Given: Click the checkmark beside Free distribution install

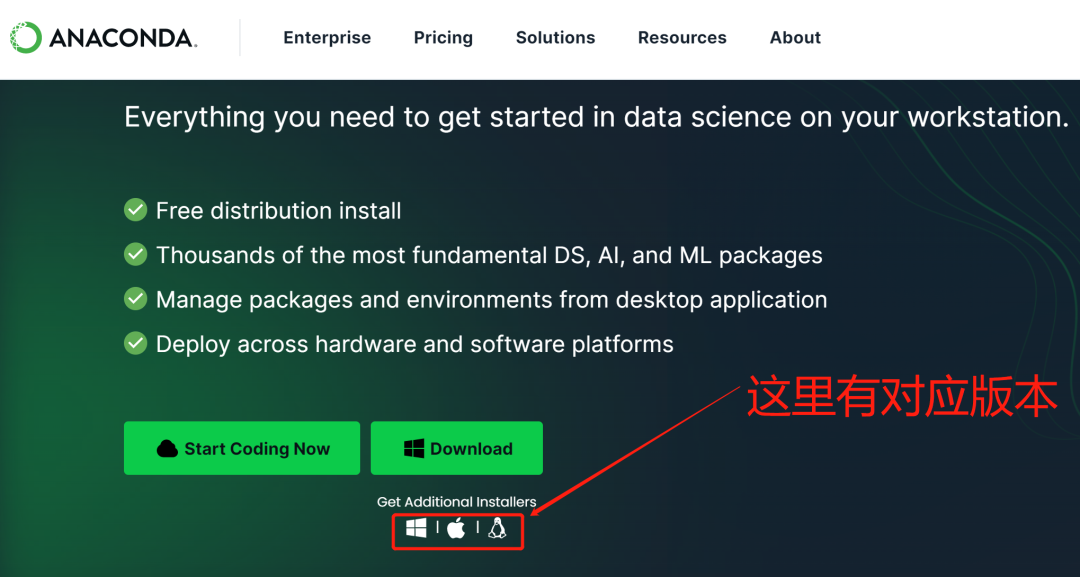Looking at the screenshot, I should (136, 210).
